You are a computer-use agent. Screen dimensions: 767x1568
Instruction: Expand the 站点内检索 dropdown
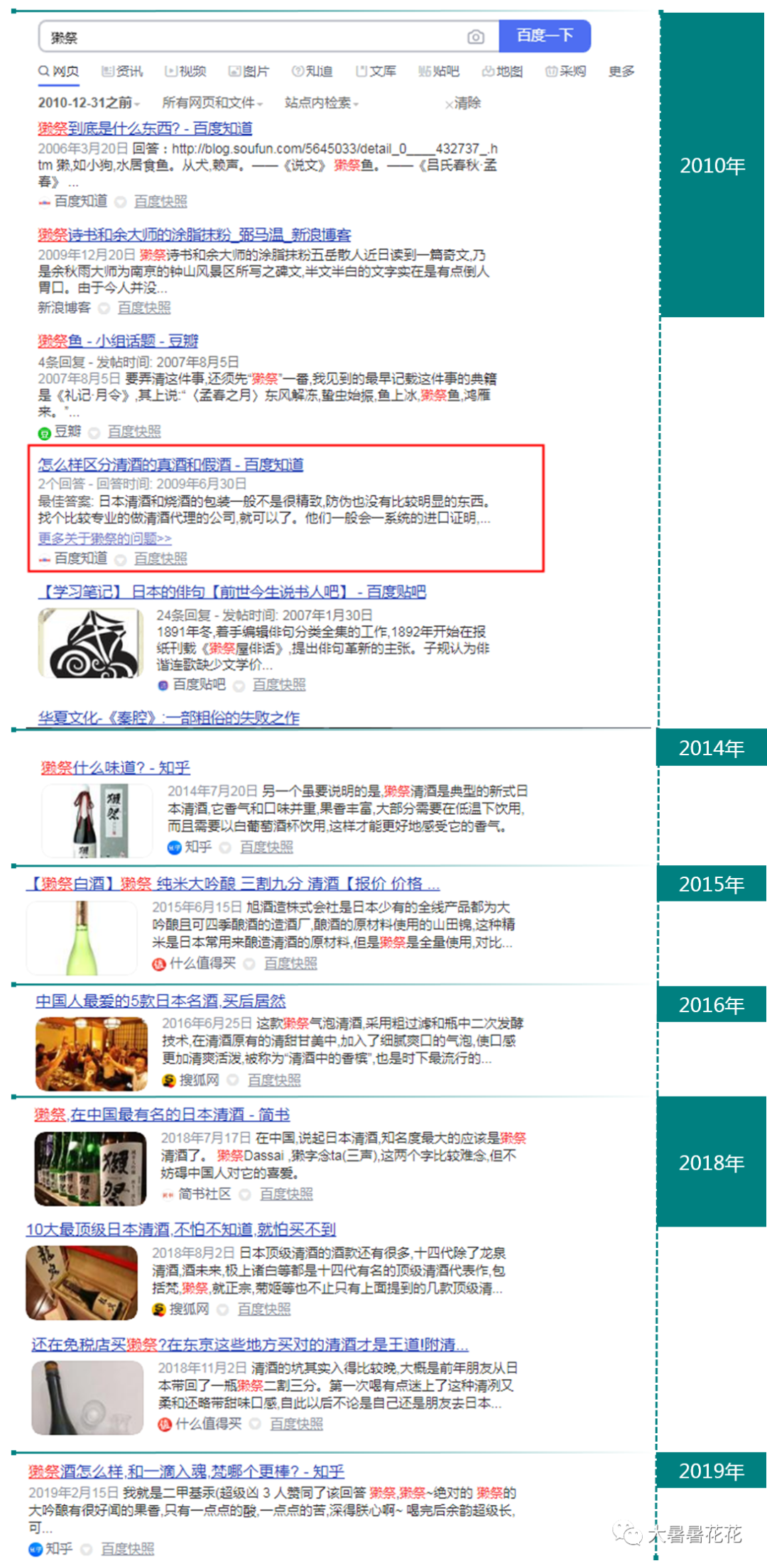tap(321, 103)
